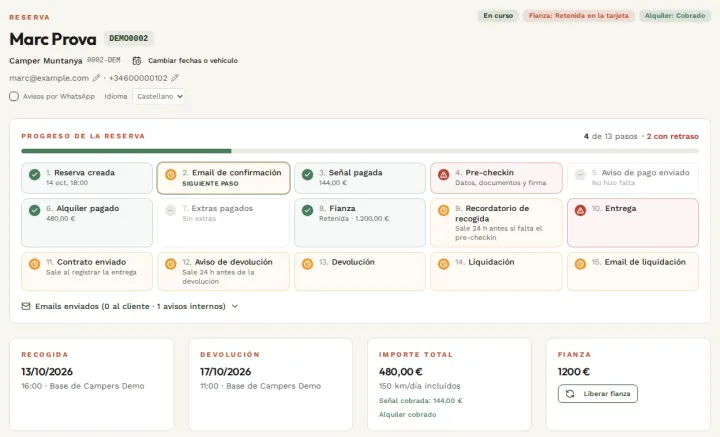The image size is (720, 437).
Task: Click the 0002-DEM vehicle code
Action: tap(104, 60)
